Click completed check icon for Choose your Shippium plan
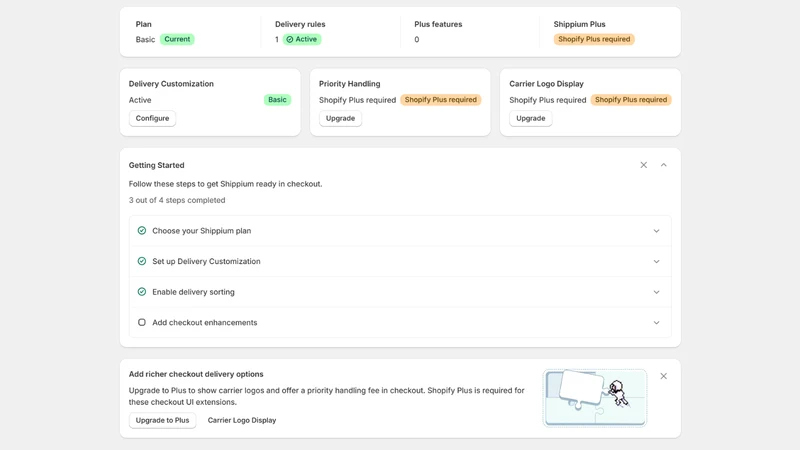This screenshot has height=450, width=800. coord(142,231)
